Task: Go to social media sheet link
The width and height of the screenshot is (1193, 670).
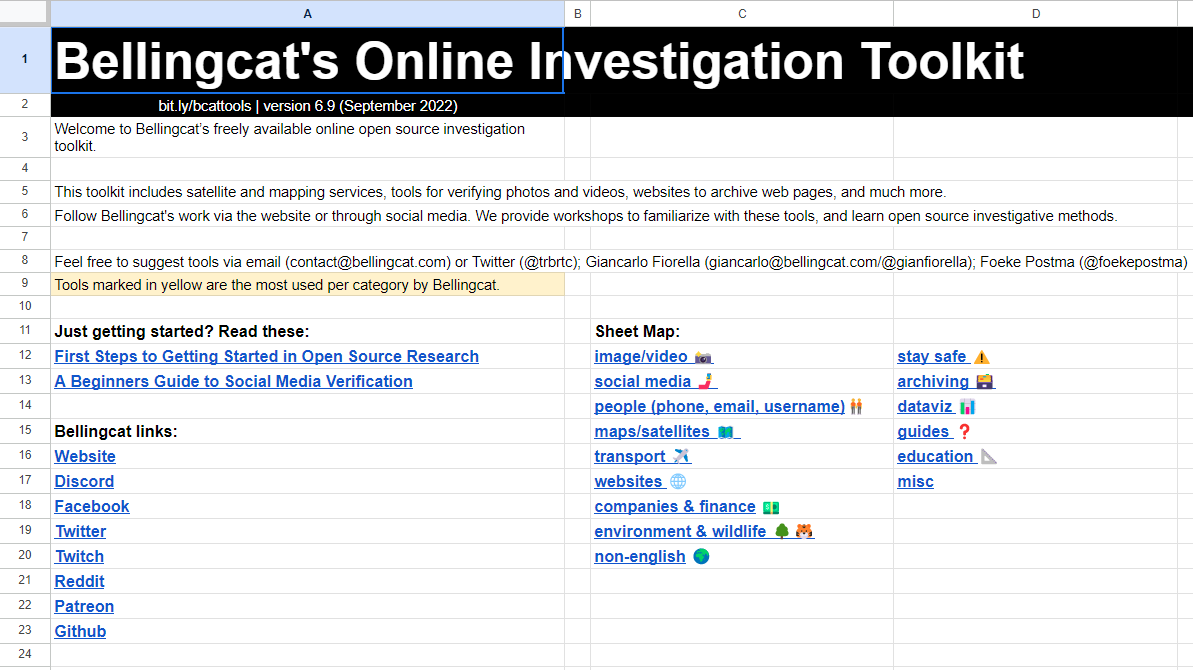Action: (x=643, y=382)
